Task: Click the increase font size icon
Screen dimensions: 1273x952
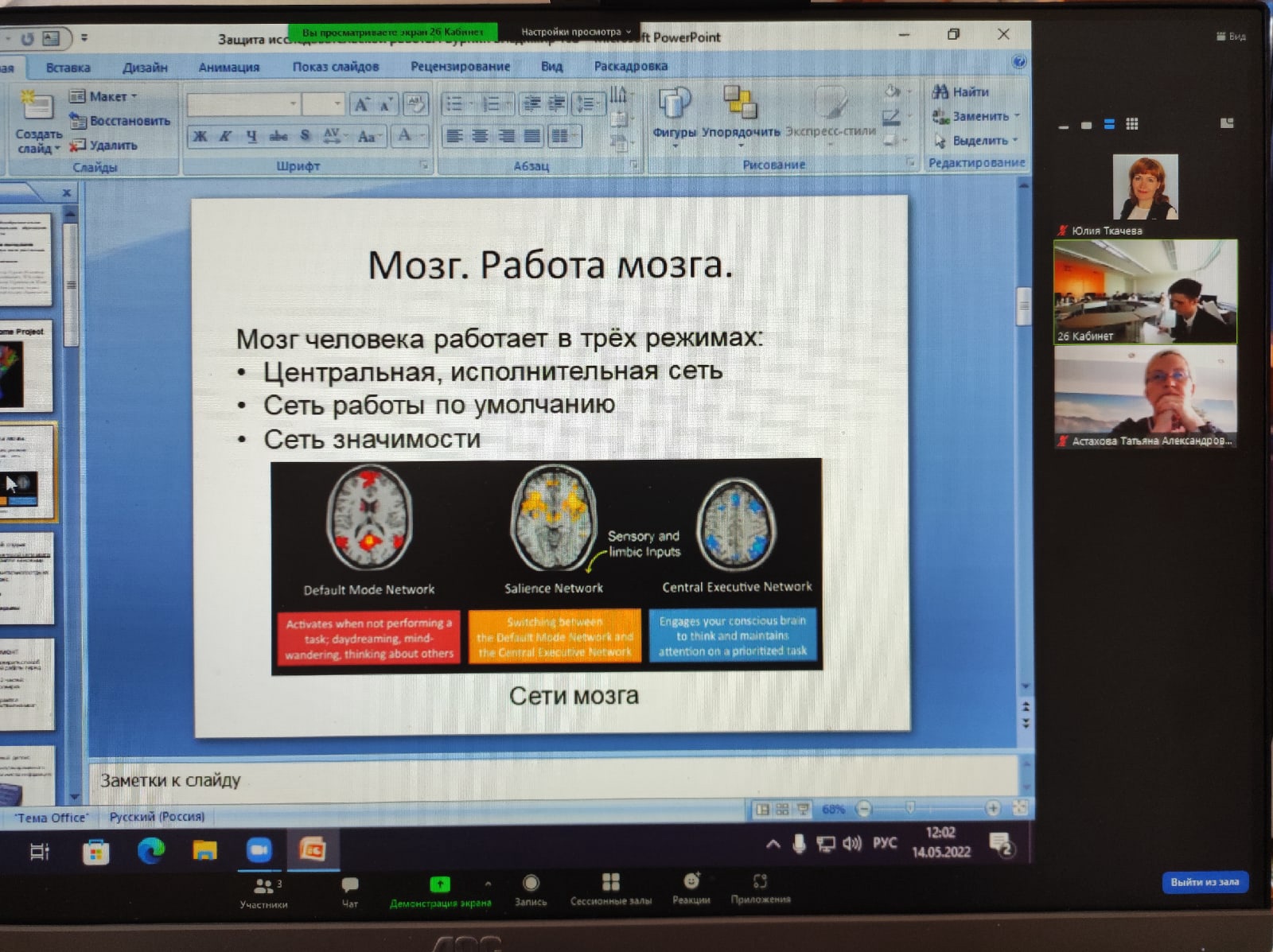Action: [362, 104]
